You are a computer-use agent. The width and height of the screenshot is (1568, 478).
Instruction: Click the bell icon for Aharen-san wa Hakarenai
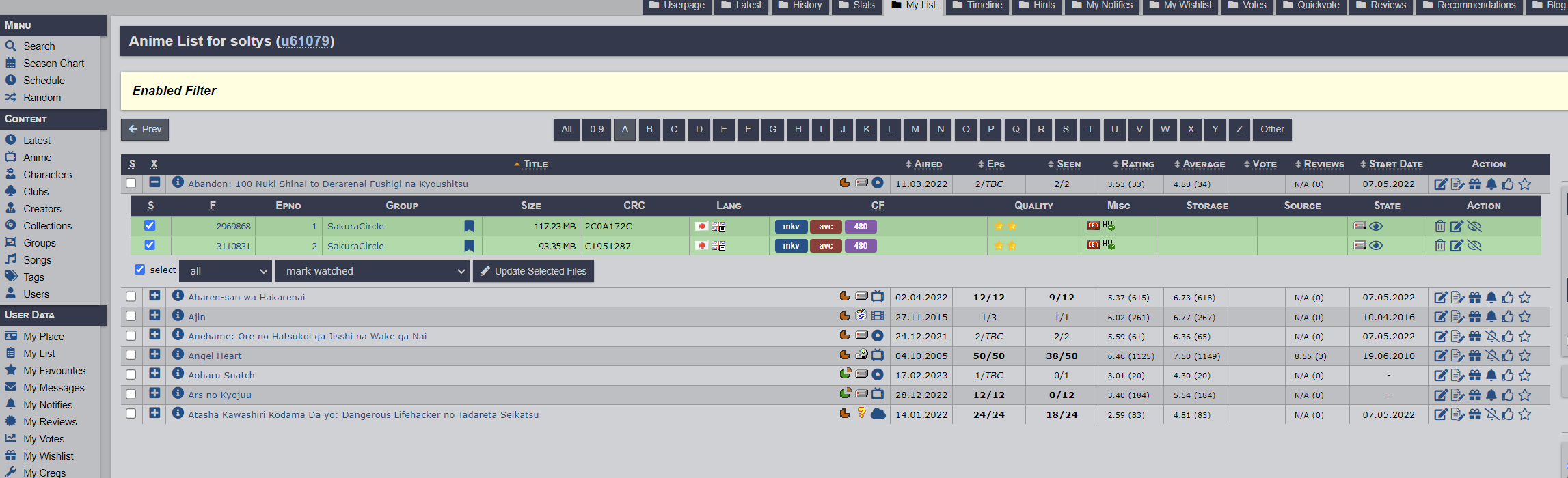pyautogui.click(x=1491, y=297)
